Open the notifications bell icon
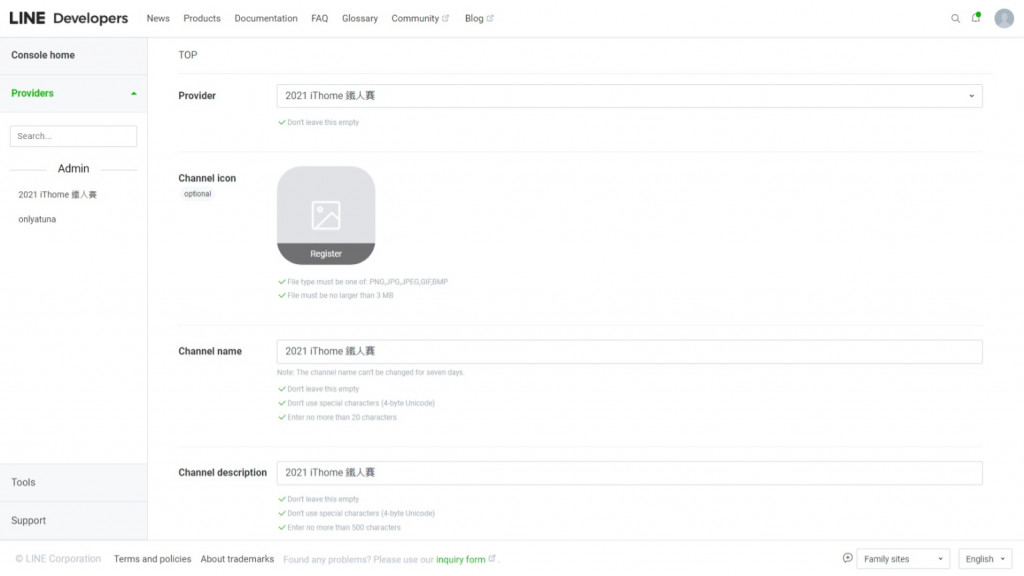 pyautogui.click(x=976, y=18)
